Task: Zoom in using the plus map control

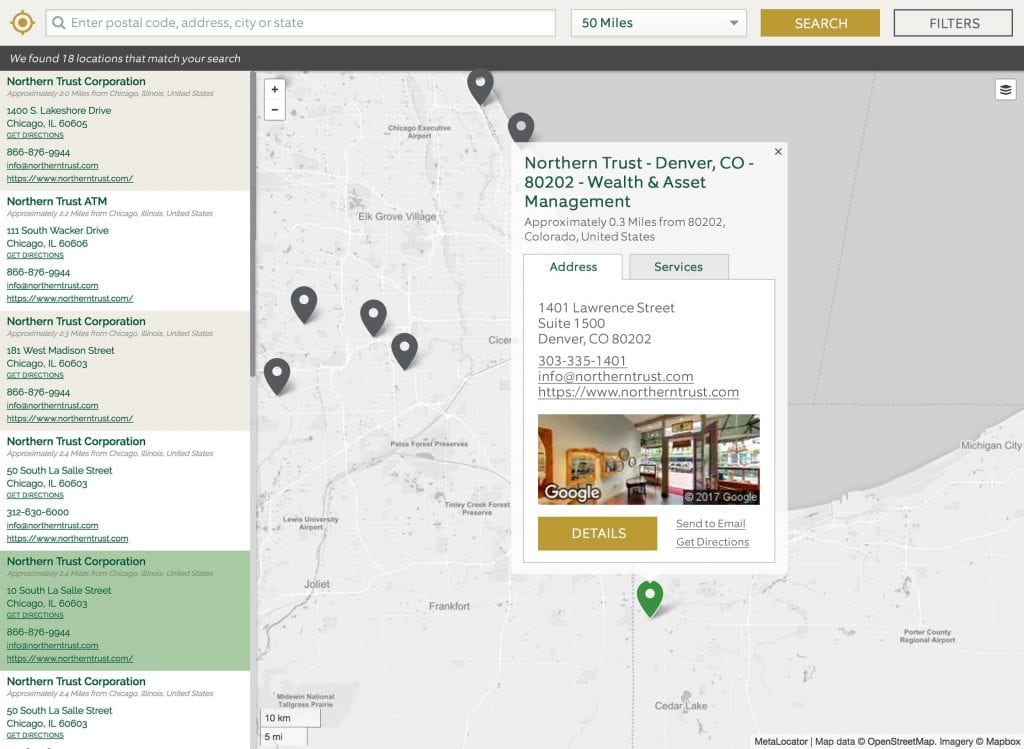Action: [x=275, y=90]
